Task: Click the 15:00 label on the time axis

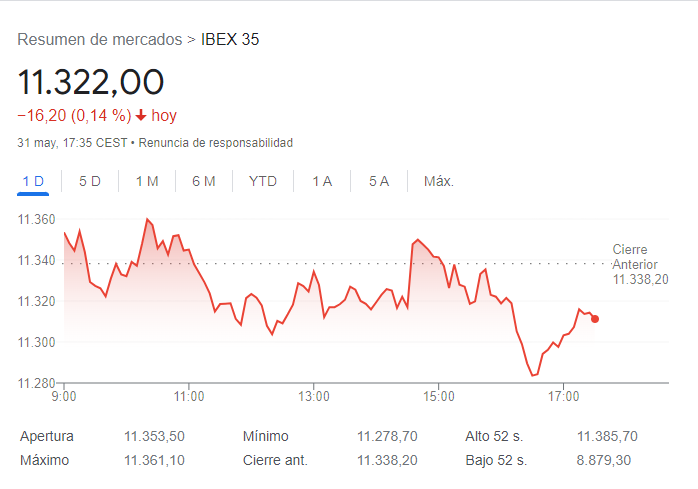Action: click(439, 396)
